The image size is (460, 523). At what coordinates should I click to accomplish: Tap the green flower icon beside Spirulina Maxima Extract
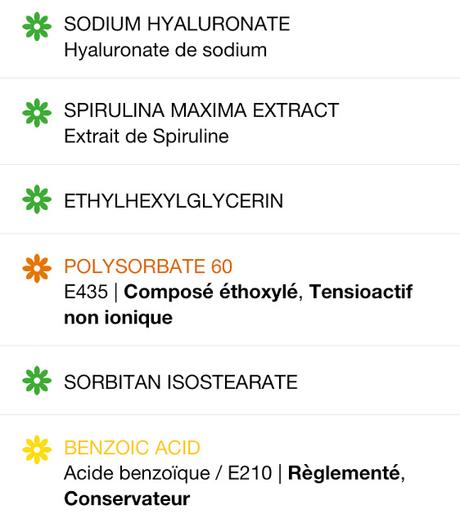37,113
